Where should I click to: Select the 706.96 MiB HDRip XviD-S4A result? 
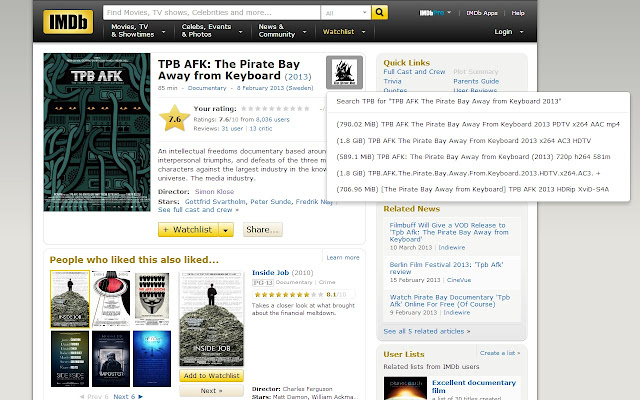[472, 189]
